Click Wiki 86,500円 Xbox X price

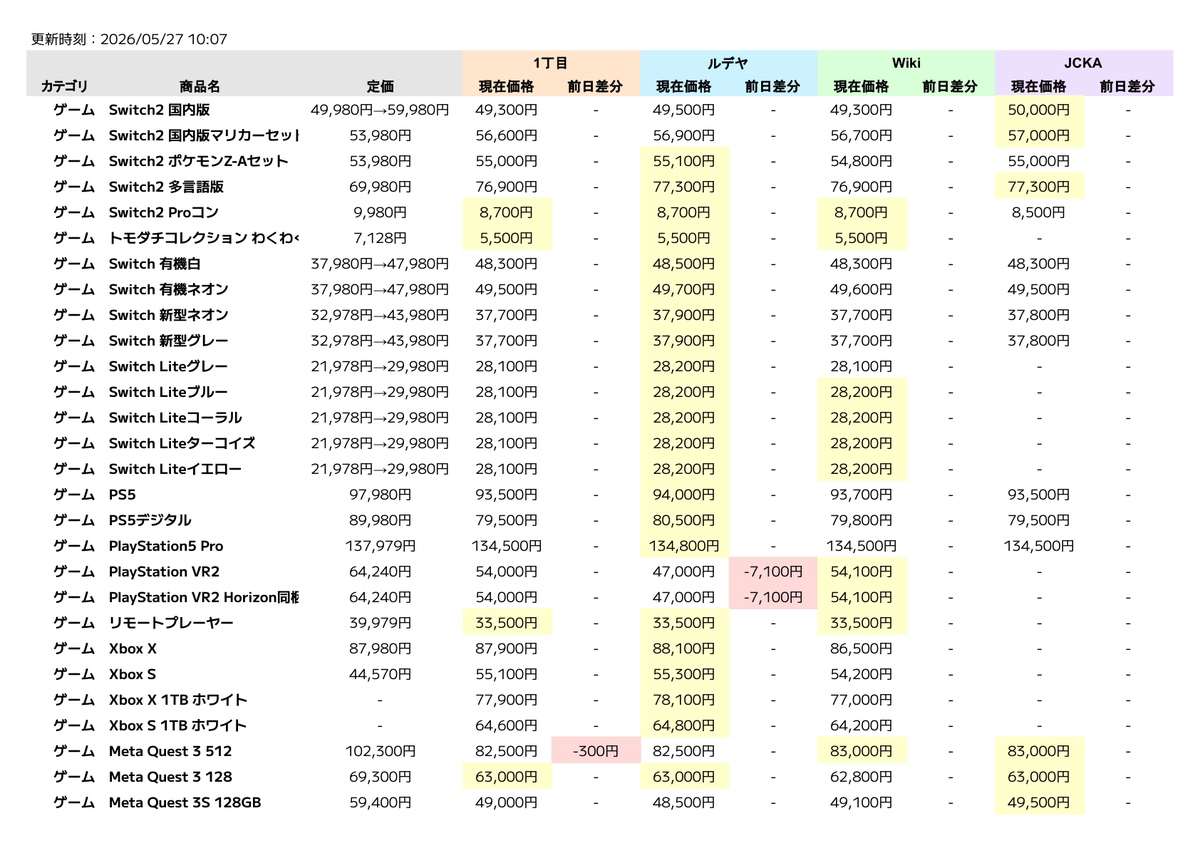click(x=862, y=648)
